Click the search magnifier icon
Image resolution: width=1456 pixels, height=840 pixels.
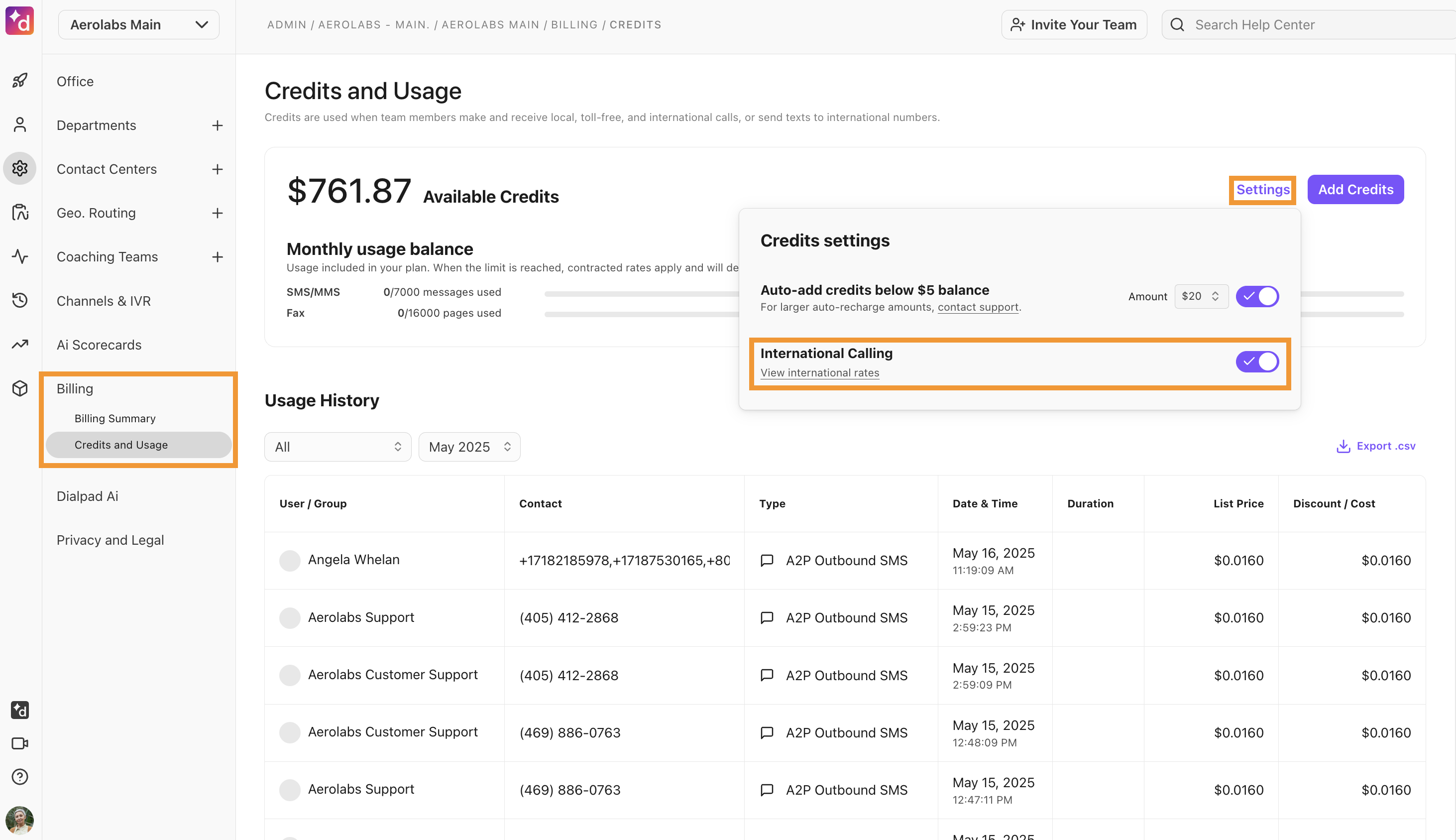click(x=1177, y=24)
